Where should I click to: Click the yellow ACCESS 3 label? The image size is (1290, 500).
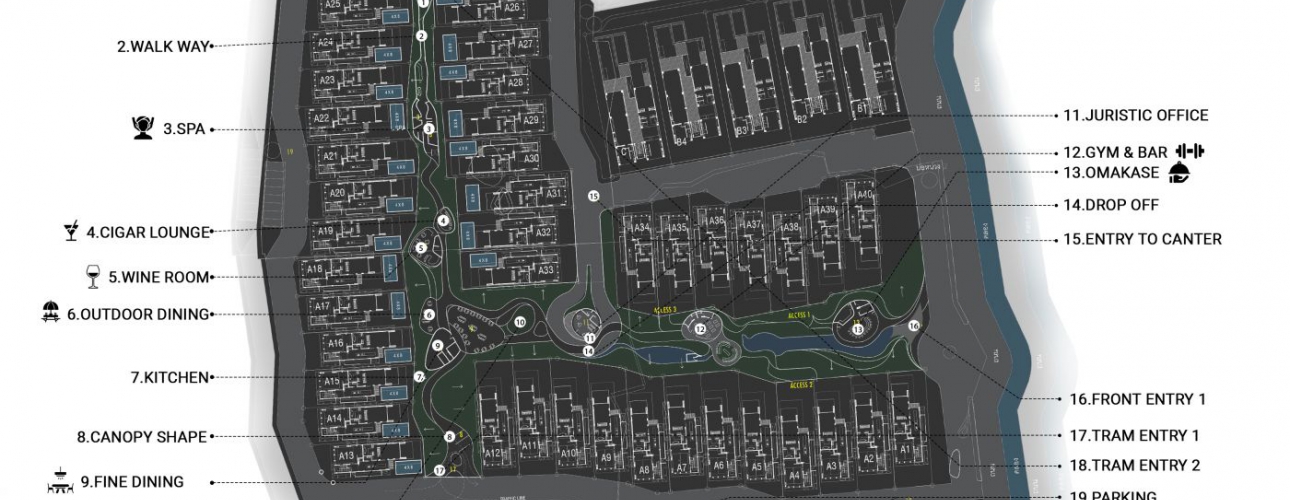[x=665, y=310]
